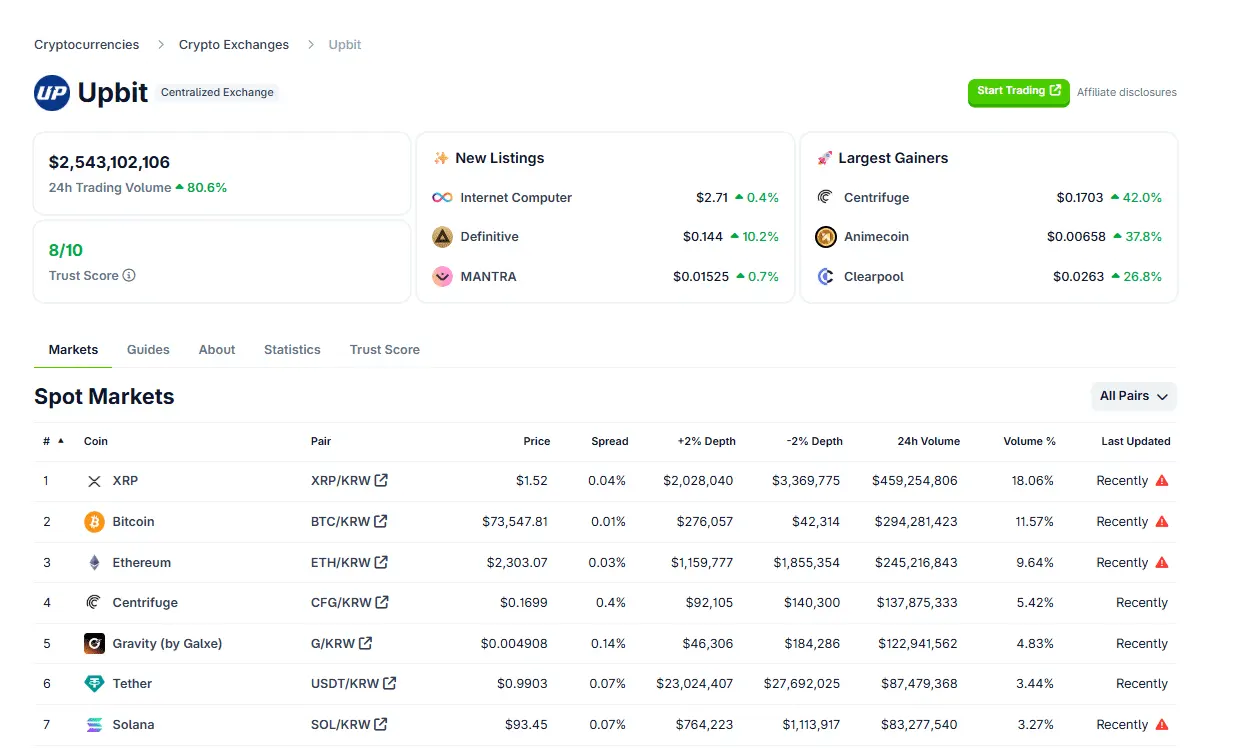Open the Guides tab

coord(148,350)
